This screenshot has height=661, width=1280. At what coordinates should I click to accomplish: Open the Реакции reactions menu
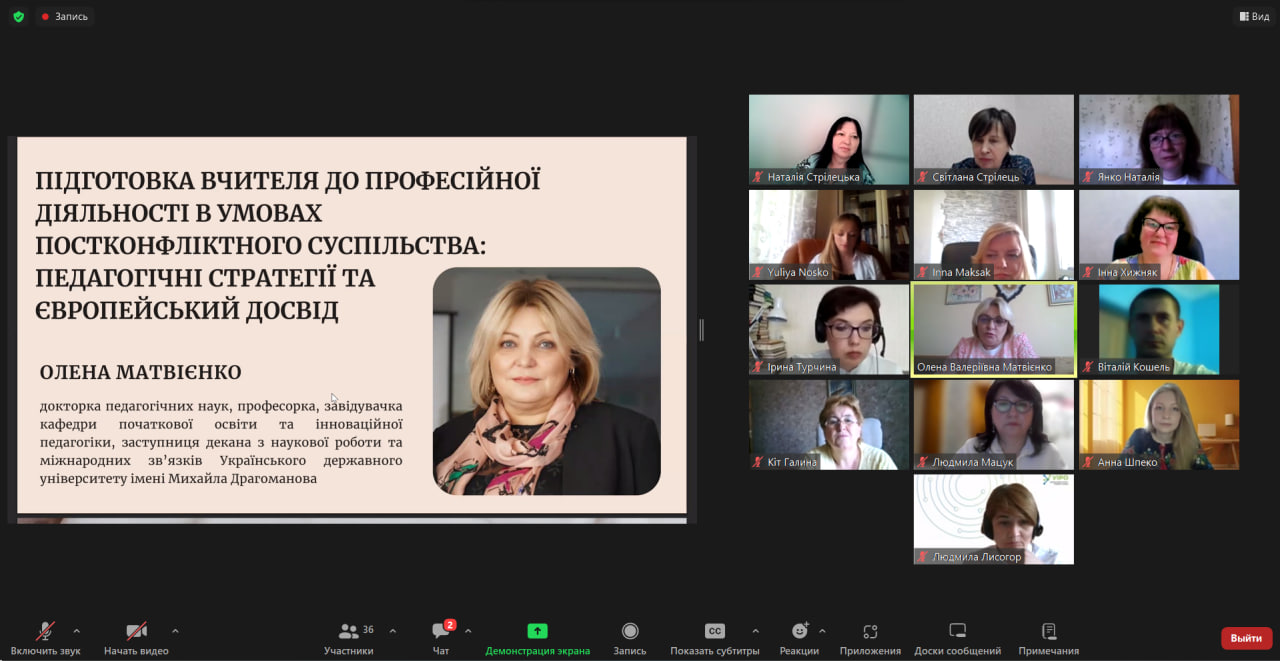[x=799, y=638]
